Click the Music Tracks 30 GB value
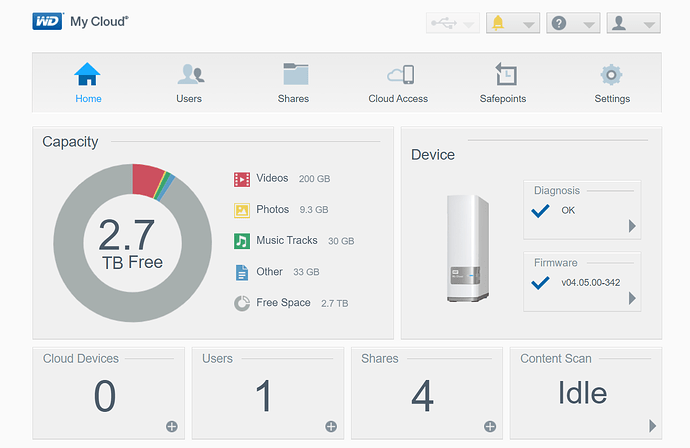Image resolution: width=690 pixels, height=448 pixels. [341, 241]
